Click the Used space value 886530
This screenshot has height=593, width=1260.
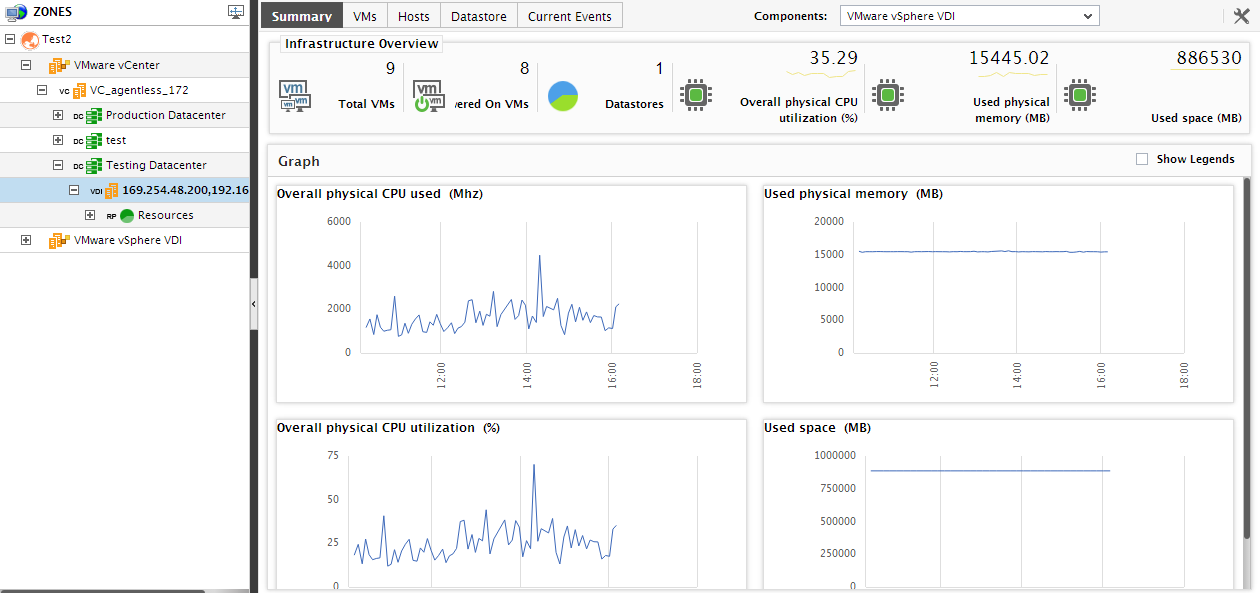1209,58
